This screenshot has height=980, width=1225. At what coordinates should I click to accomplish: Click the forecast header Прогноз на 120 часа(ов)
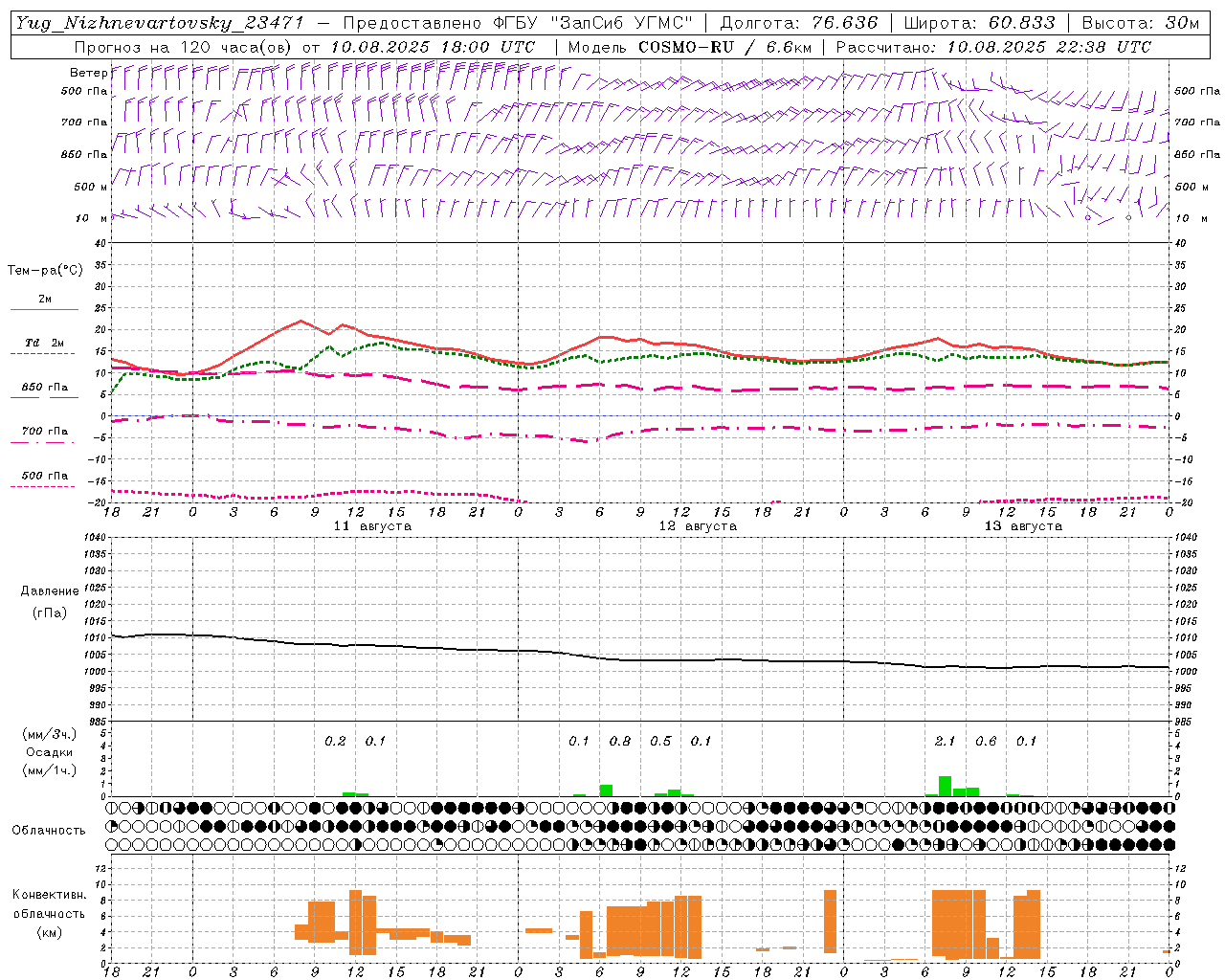point(184,47)
